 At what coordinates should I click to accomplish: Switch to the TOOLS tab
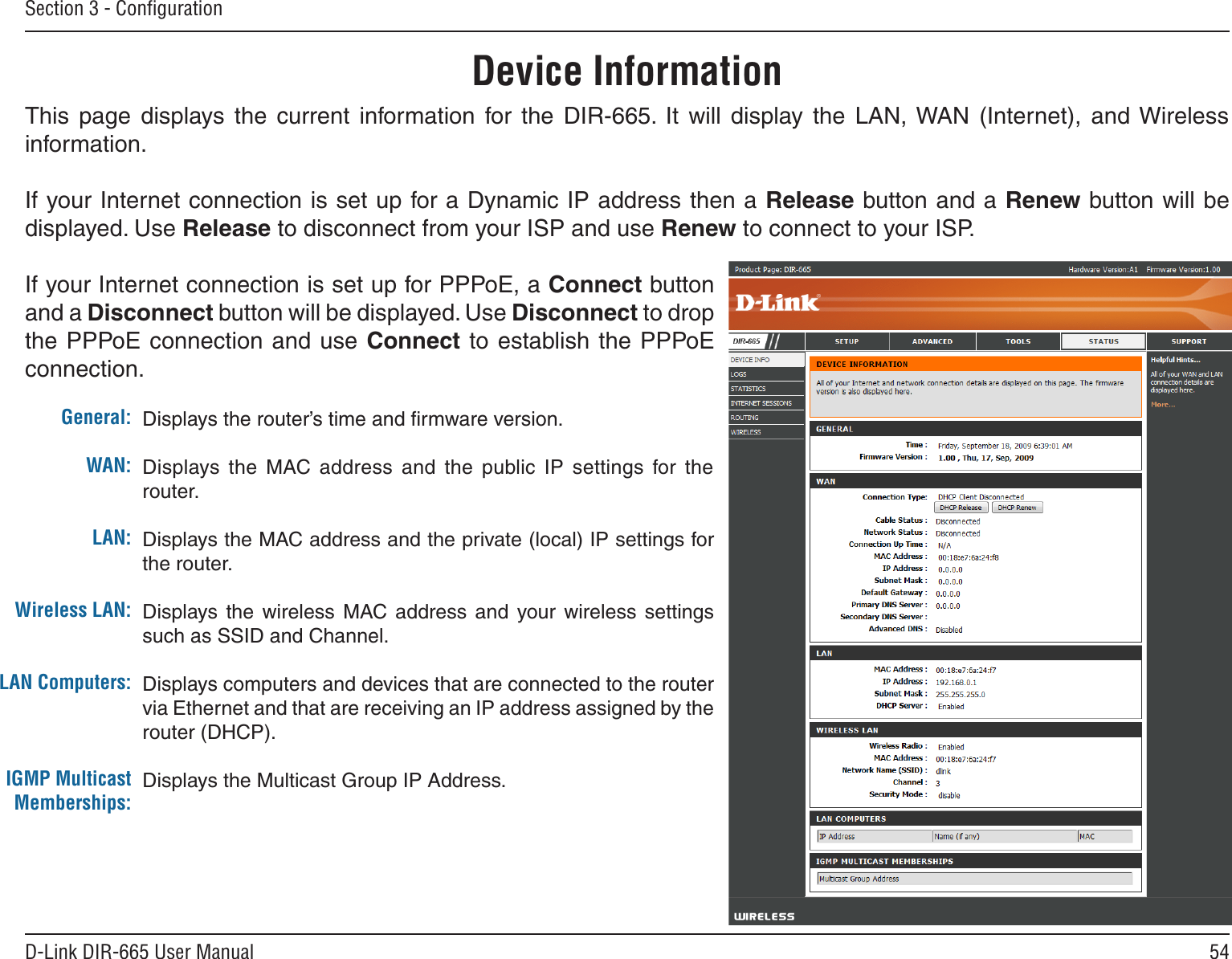coord(1018,341)
